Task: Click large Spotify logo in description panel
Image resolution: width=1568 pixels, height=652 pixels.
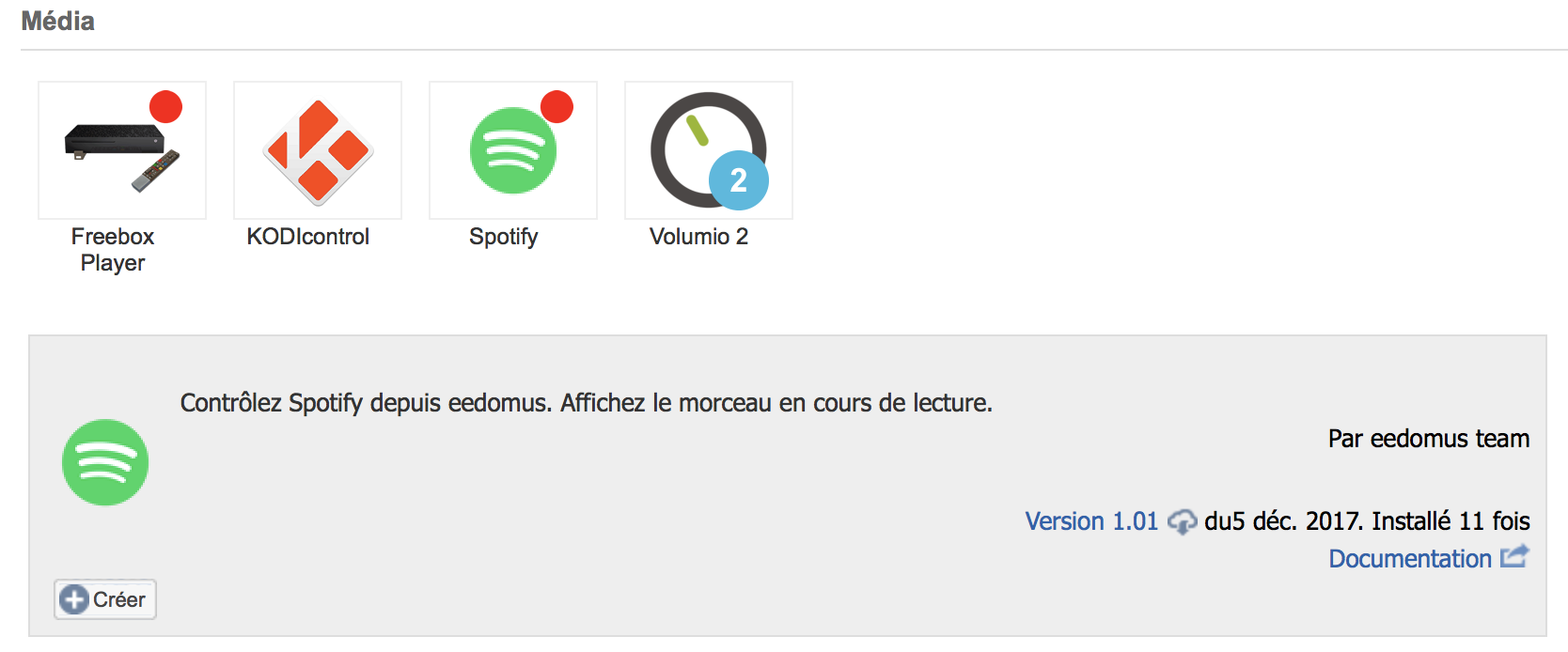Action: click(105, 462)
